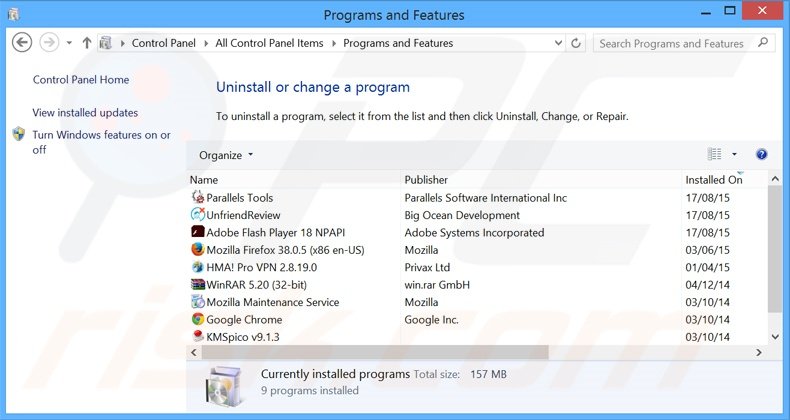790x420 pixels.
Task: Click the Parallels Tools program icon
Action: click(x=198, y=197)
